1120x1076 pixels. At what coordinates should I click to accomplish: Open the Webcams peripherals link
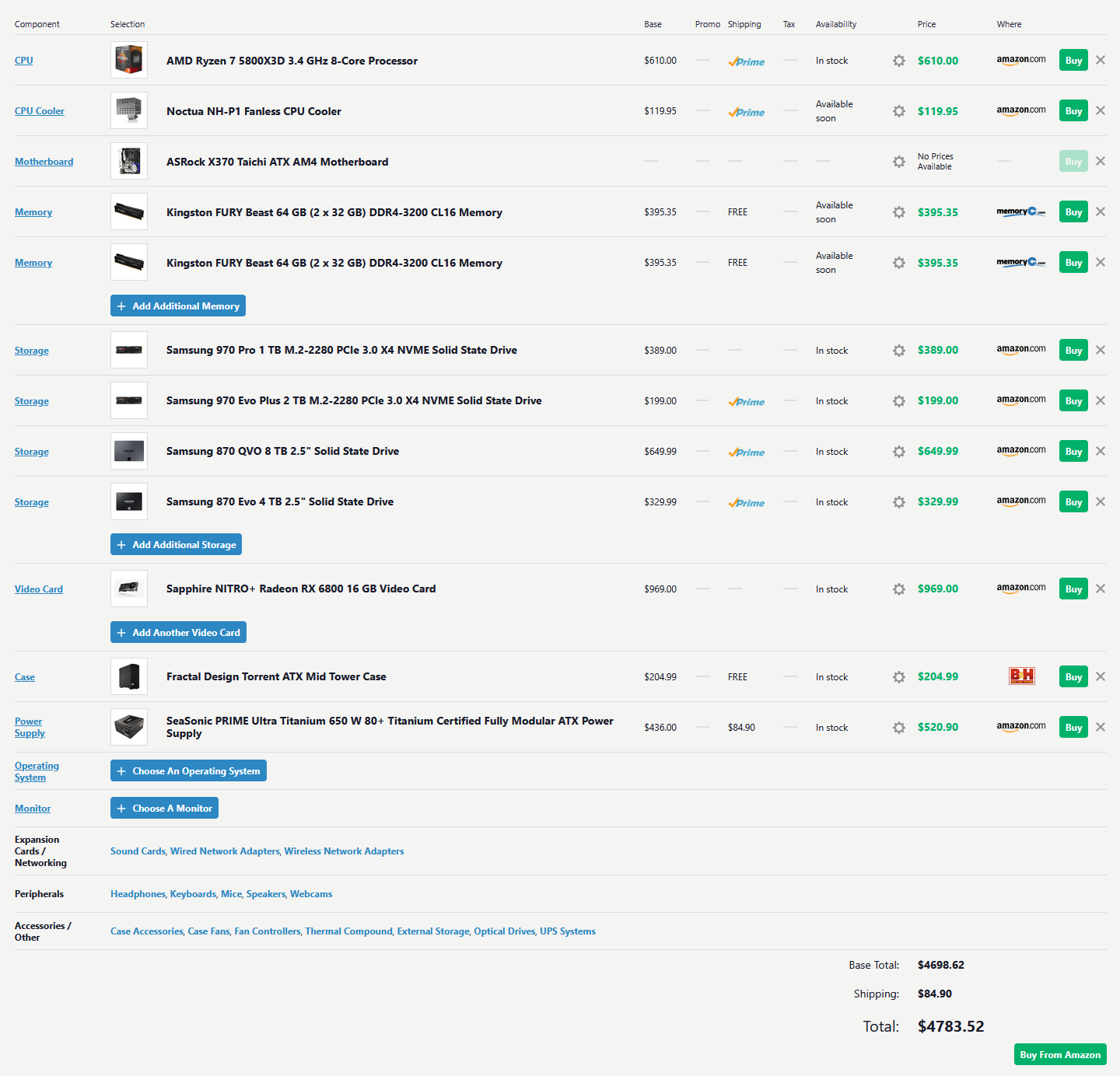point(311,894)
